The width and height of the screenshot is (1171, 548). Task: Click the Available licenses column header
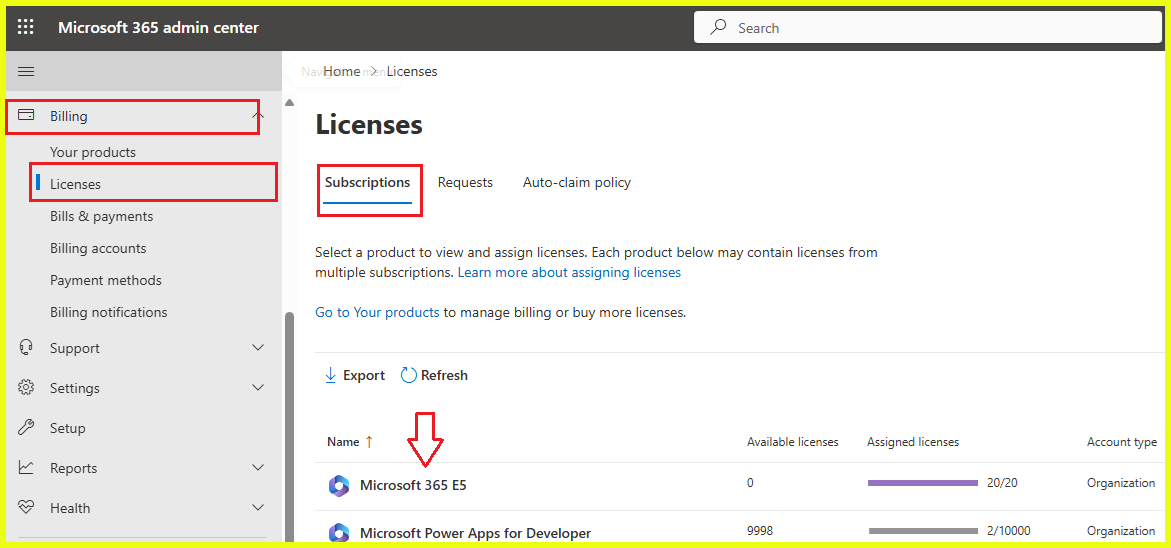(x=792, y=442)
